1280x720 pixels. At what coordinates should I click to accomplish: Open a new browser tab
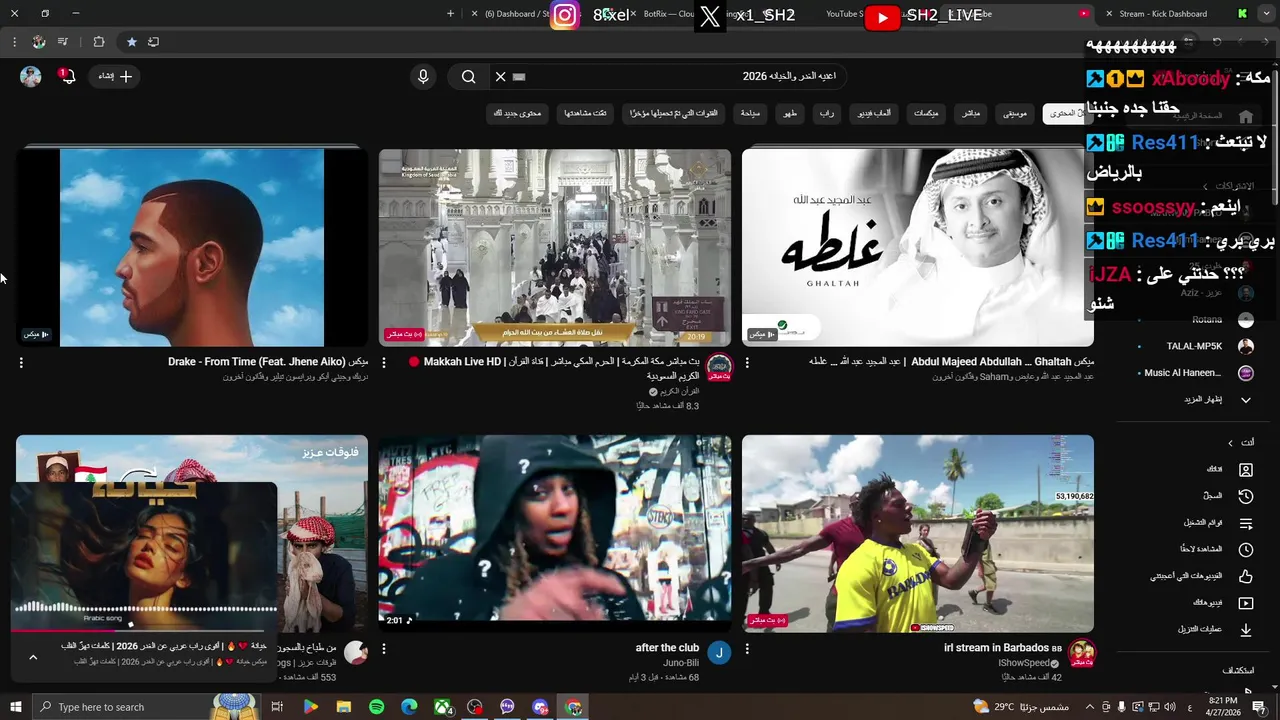coord(450,14)
